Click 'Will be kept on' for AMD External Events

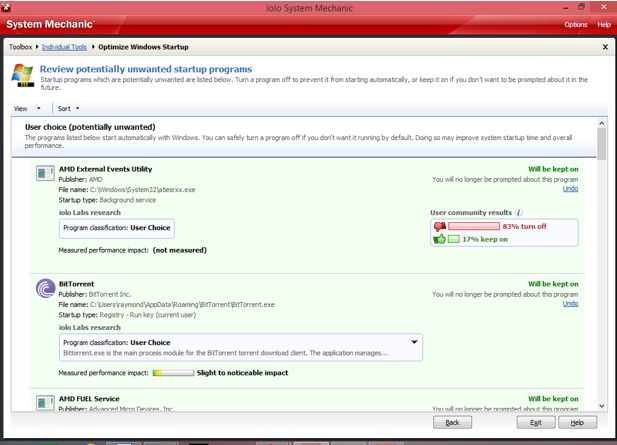(x=553, y=169)
